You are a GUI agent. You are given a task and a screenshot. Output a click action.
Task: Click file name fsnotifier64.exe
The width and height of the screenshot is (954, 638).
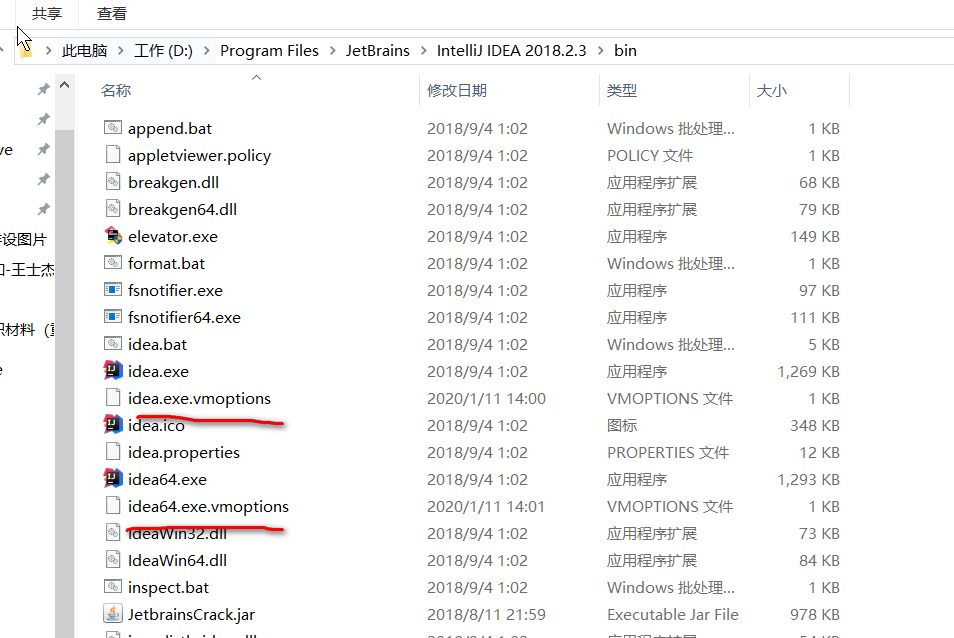tap(184, 317)
